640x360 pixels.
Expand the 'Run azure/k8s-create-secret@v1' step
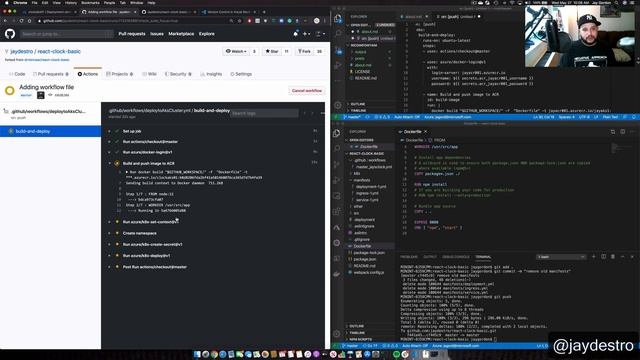coord(152,244)
